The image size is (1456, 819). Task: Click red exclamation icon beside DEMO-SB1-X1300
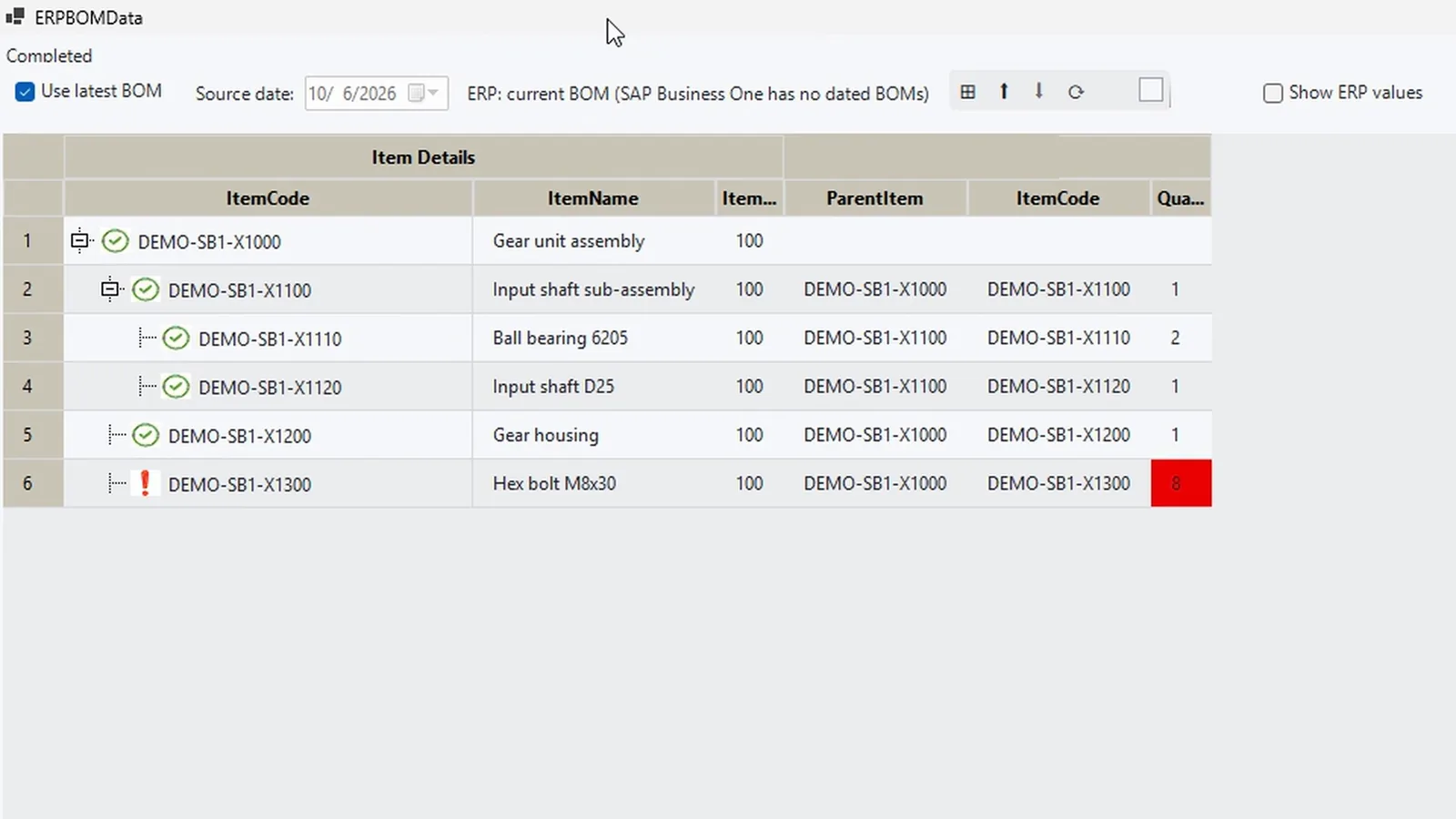145,483
